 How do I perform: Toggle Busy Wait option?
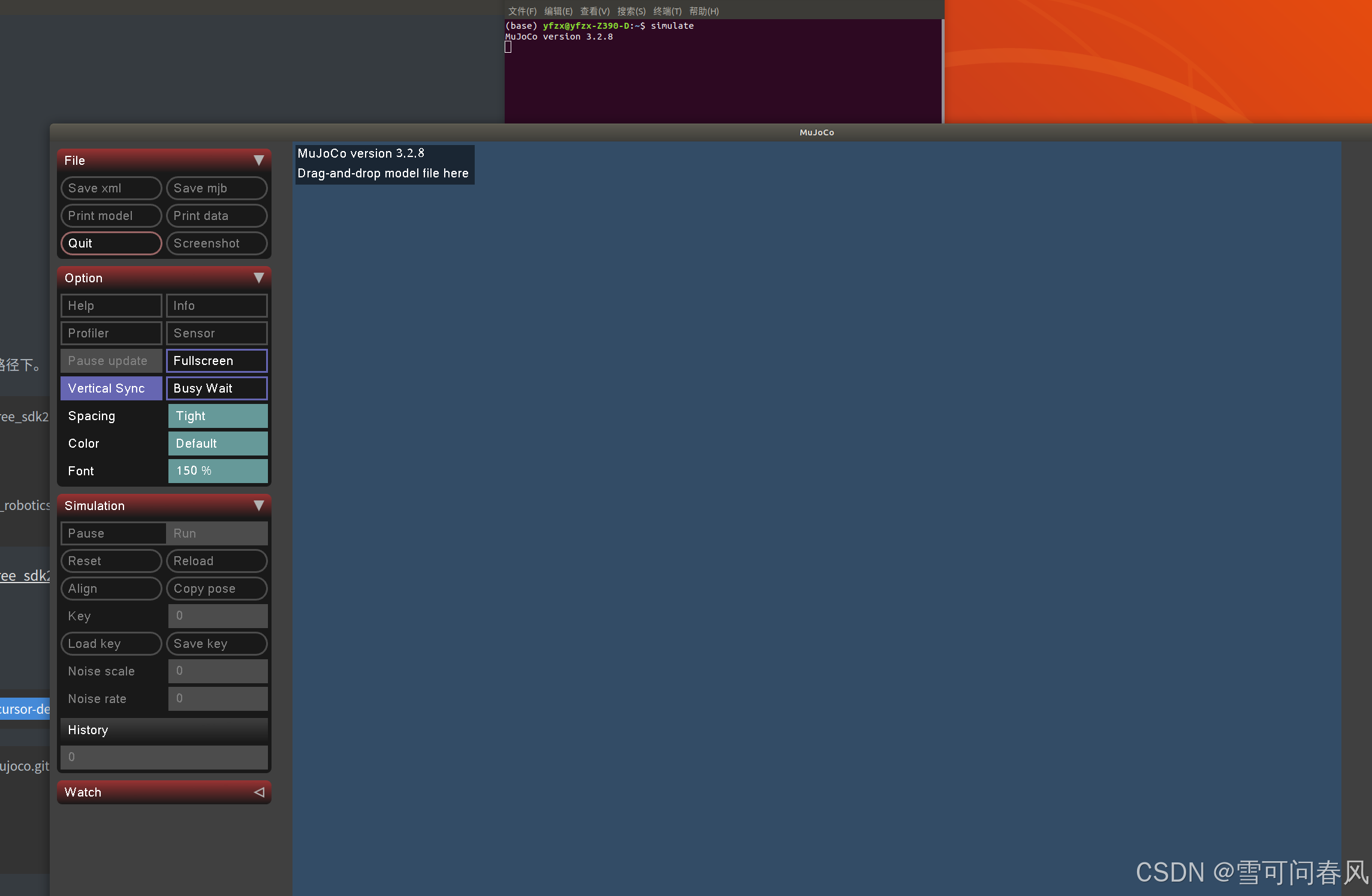pos(216,388)
